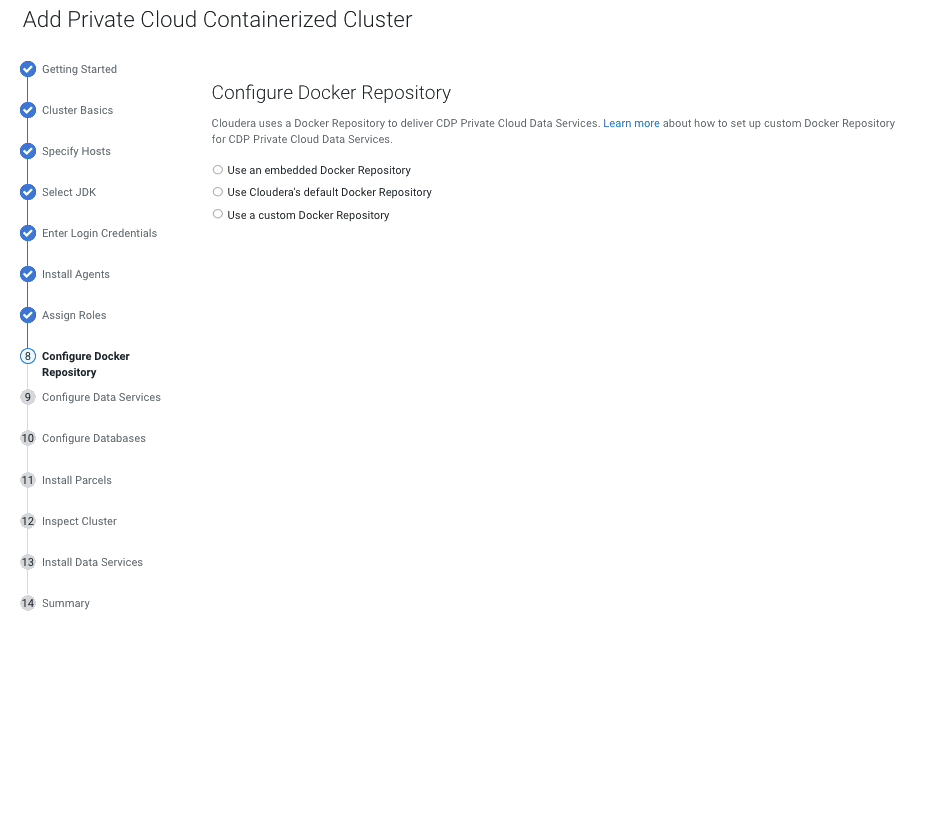This screenshot has height=819, width=940.
Task: Select Use a custom Docker Repository
Action: (x=218, y=214)
